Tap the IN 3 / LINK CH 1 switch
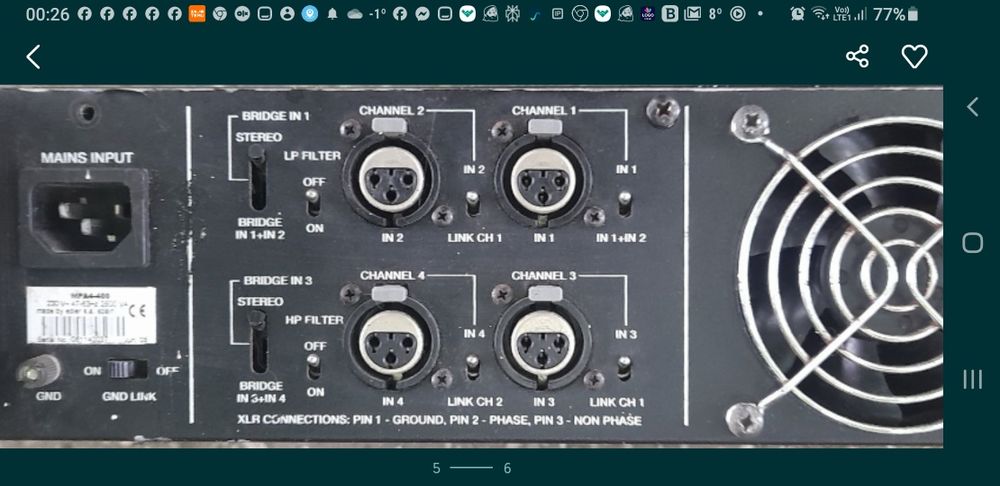 [624, 367]
